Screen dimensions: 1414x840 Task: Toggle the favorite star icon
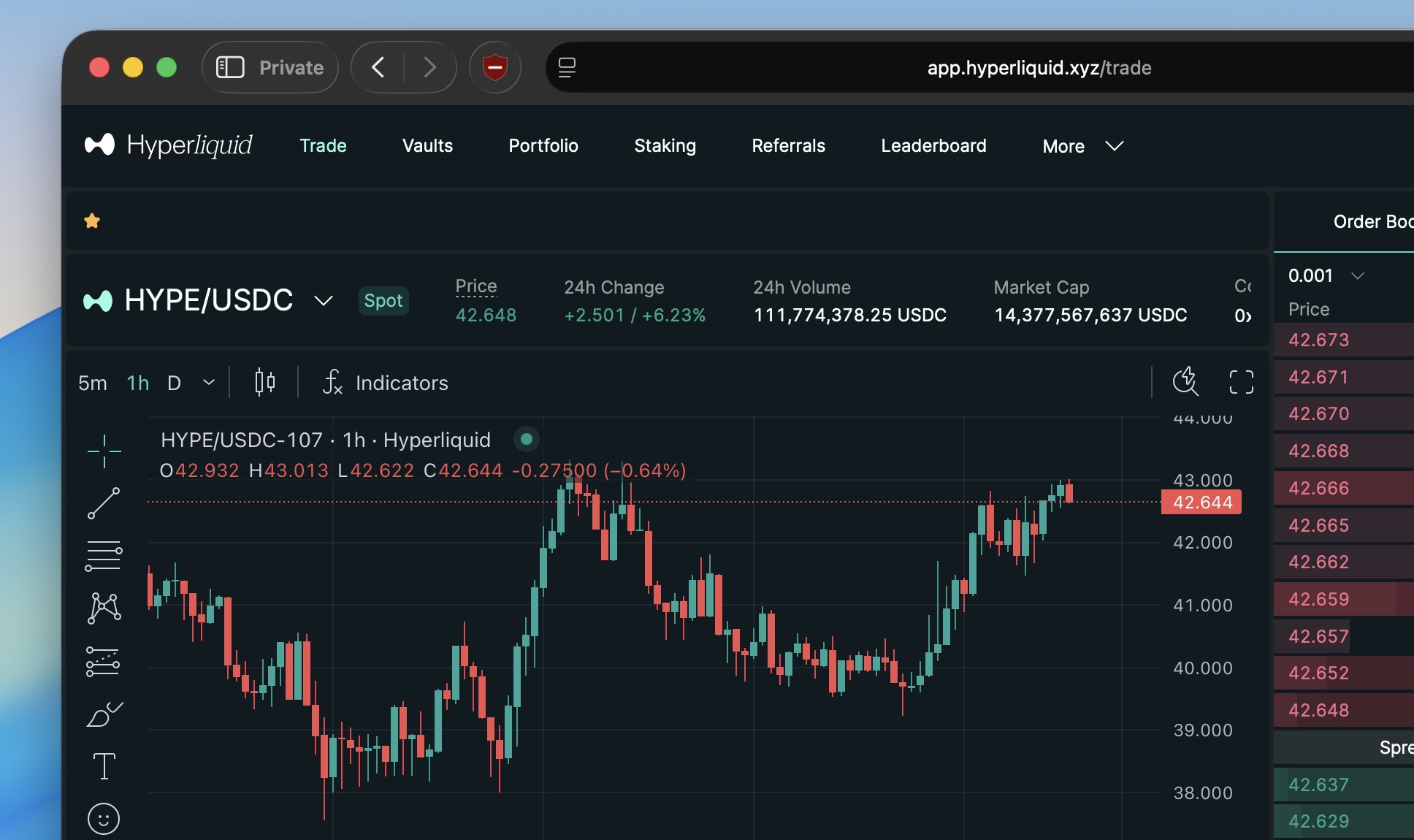tap(92, 221)
